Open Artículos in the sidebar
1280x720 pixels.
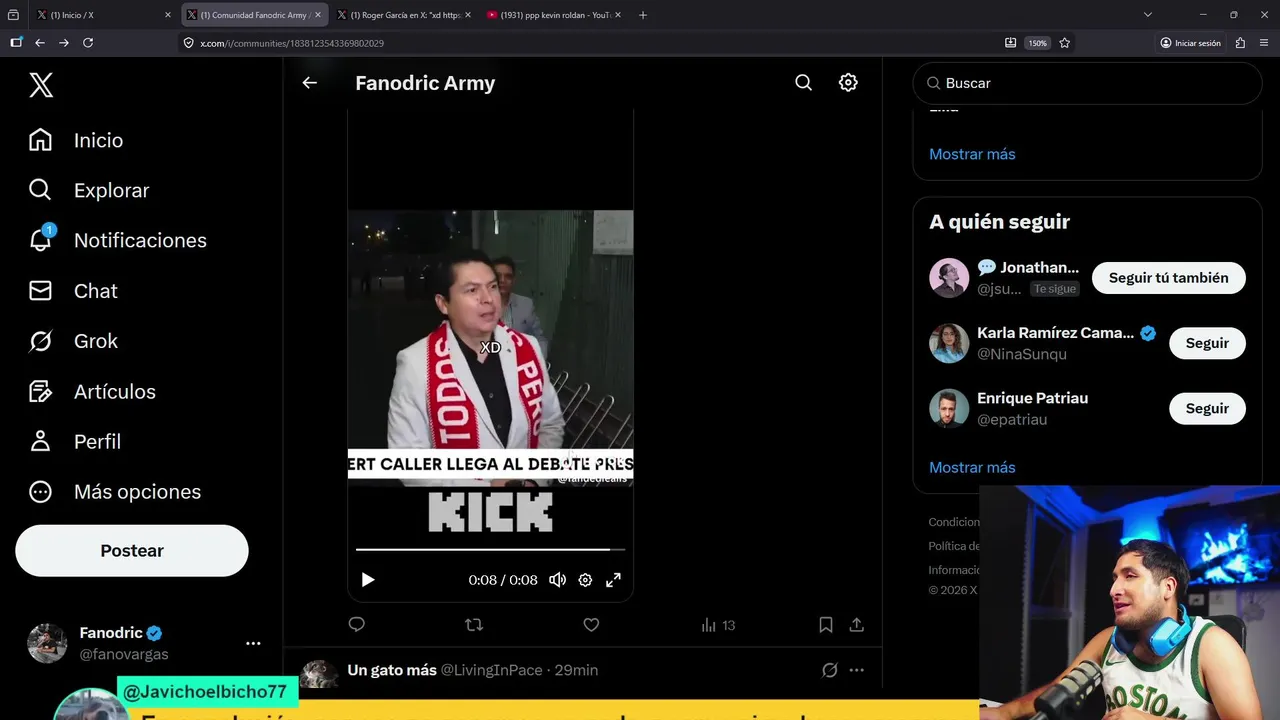pyautogui.click(x=92, y=391)
